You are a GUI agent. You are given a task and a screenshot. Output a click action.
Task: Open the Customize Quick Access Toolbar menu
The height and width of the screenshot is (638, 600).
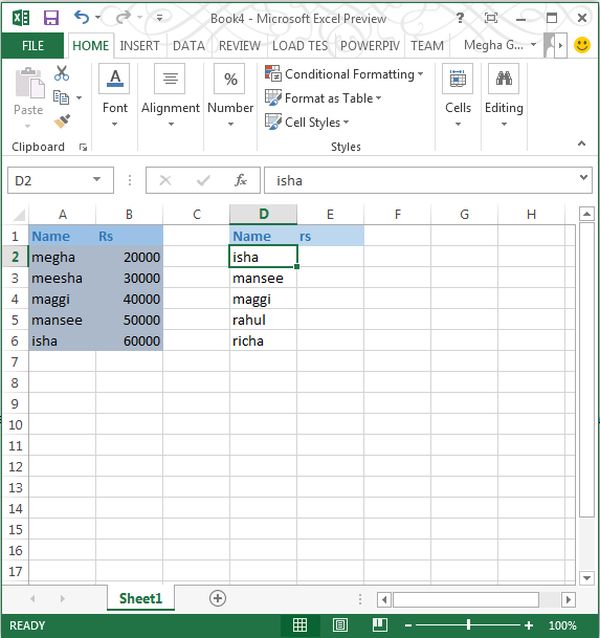[x=159, y=17]
